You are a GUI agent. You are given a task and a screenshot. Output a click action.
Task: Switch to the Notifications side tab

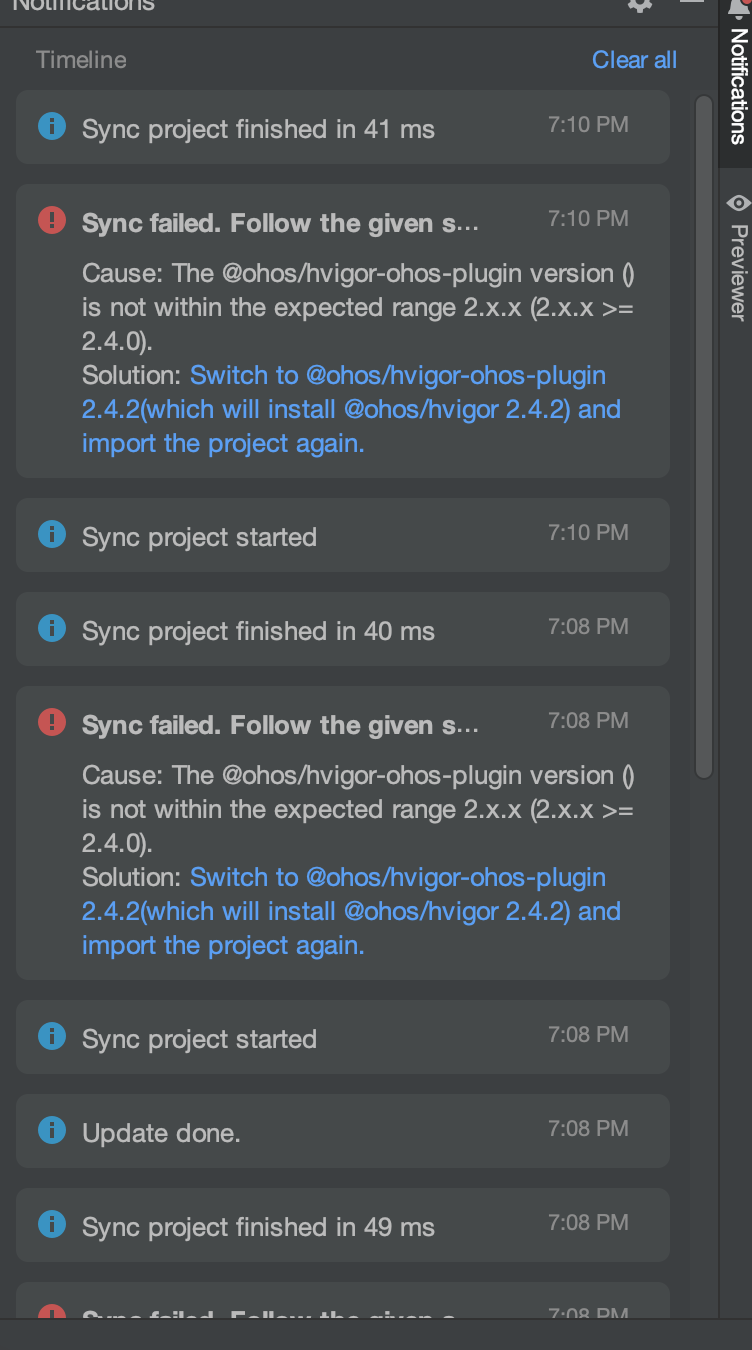[736, 83]
